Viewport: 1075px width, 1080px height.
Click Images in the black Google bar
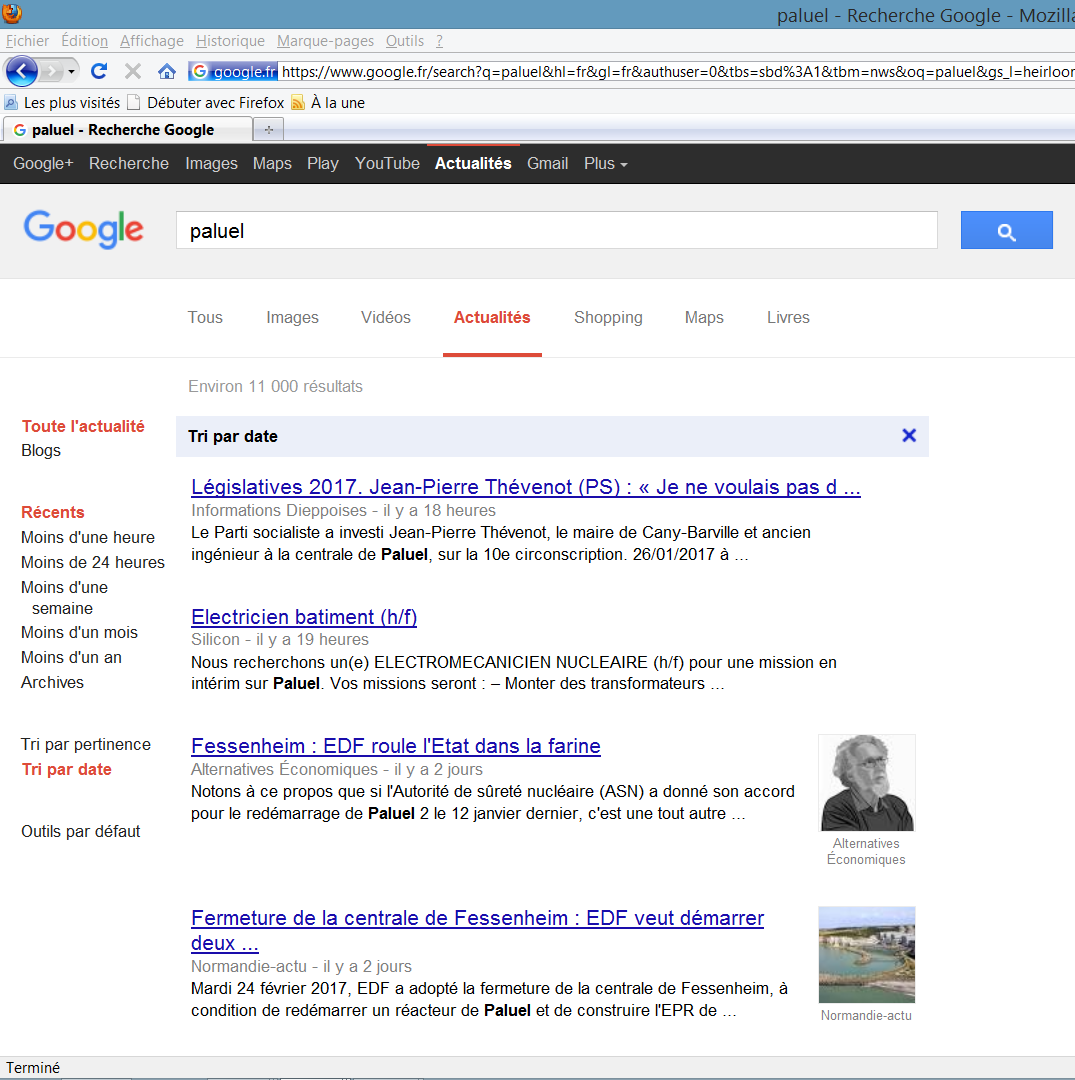(211, 163)
